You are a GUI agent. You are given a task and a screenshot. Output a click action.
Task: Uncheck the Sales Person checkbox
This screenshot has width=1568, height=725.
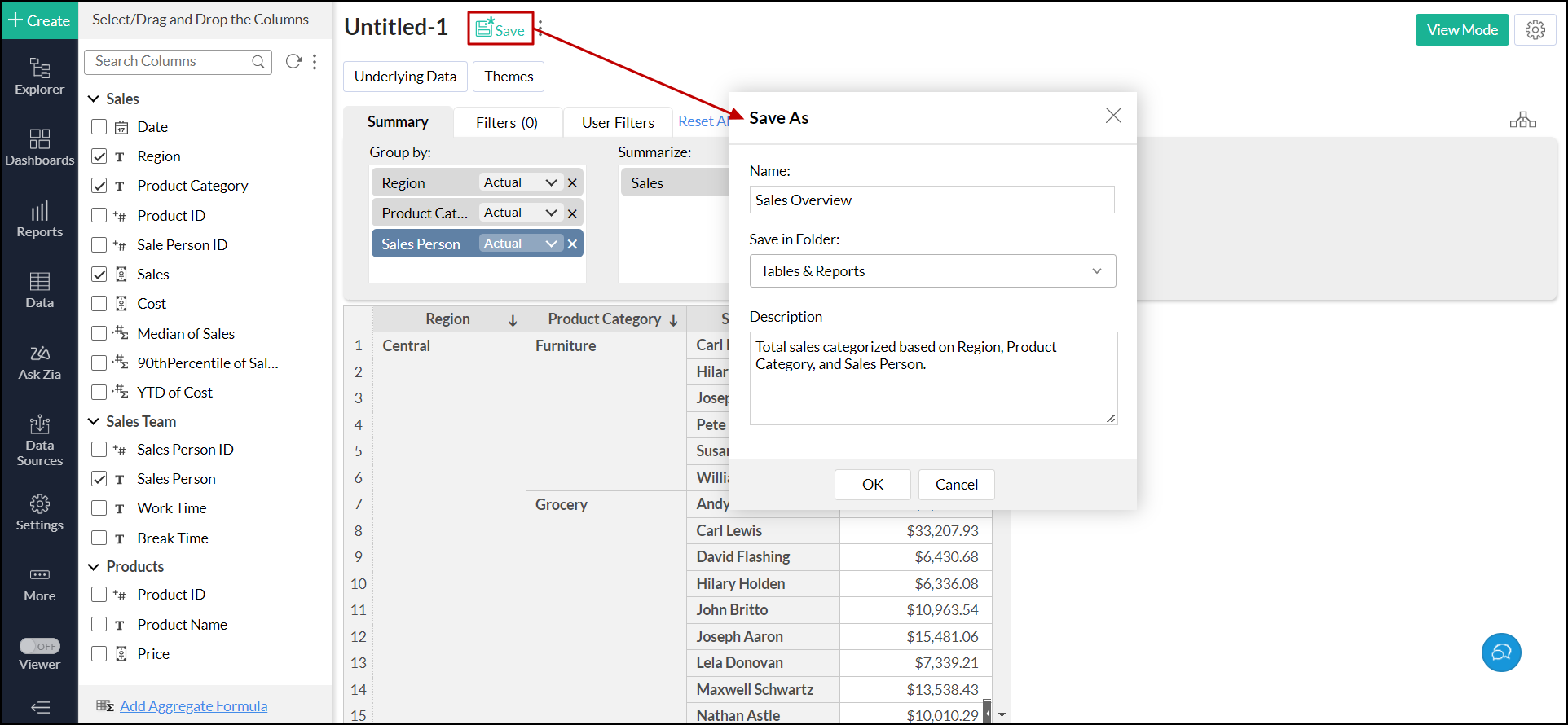(x=99, y=479)
